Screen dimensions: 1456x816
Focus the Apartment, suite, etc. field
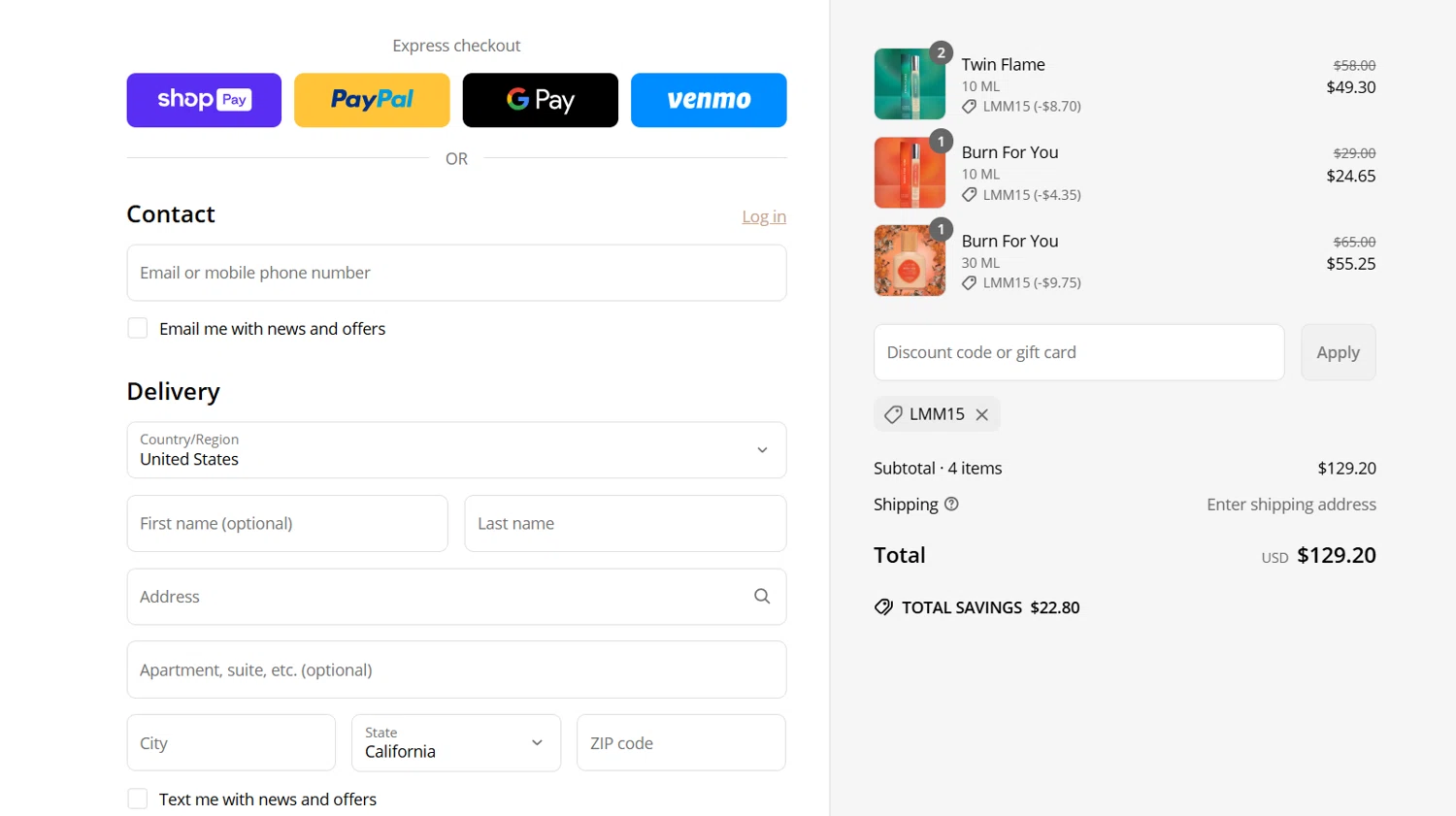(x=456, y=669)
